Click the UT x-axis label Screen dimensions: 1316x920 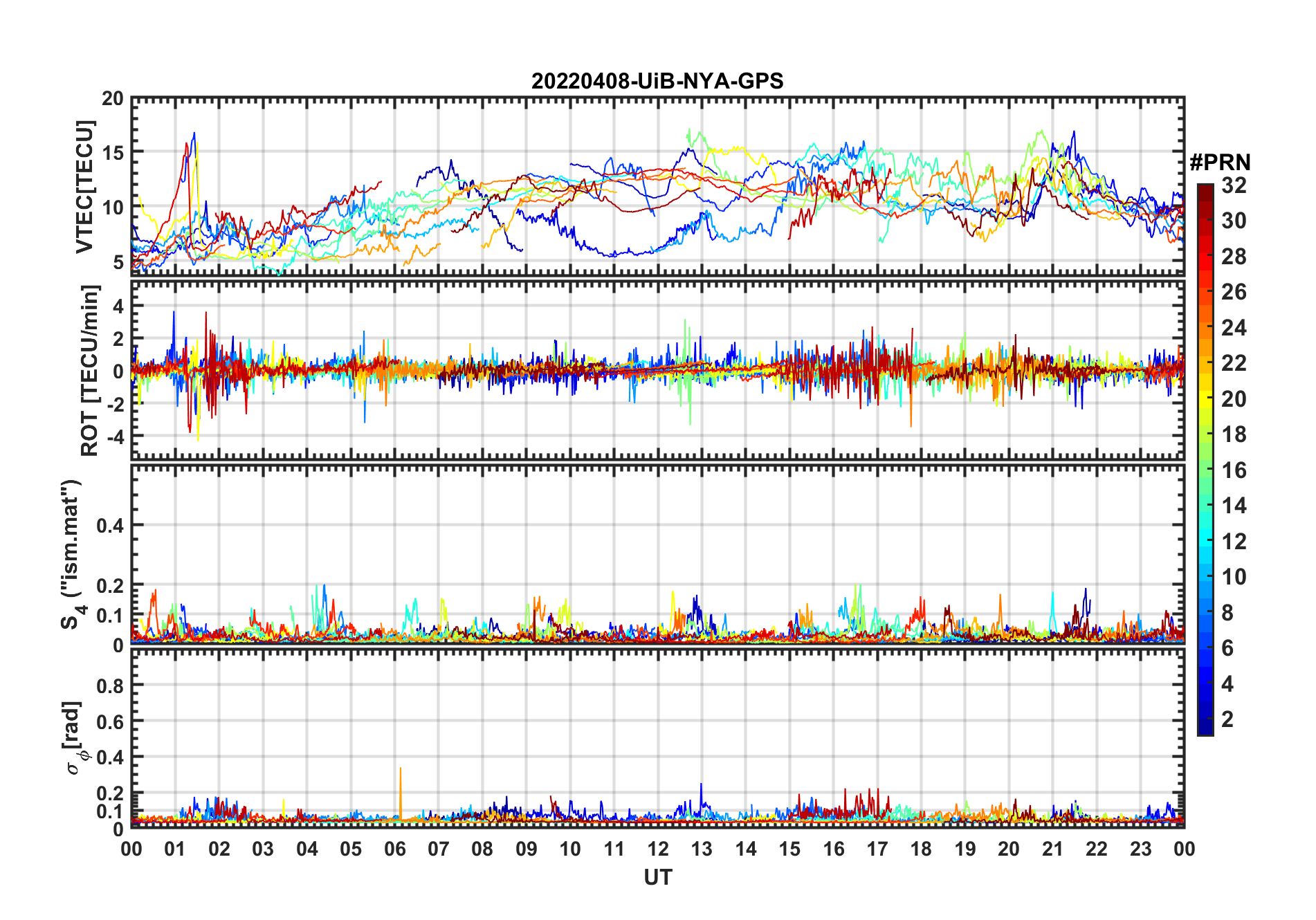coord(658,877)
